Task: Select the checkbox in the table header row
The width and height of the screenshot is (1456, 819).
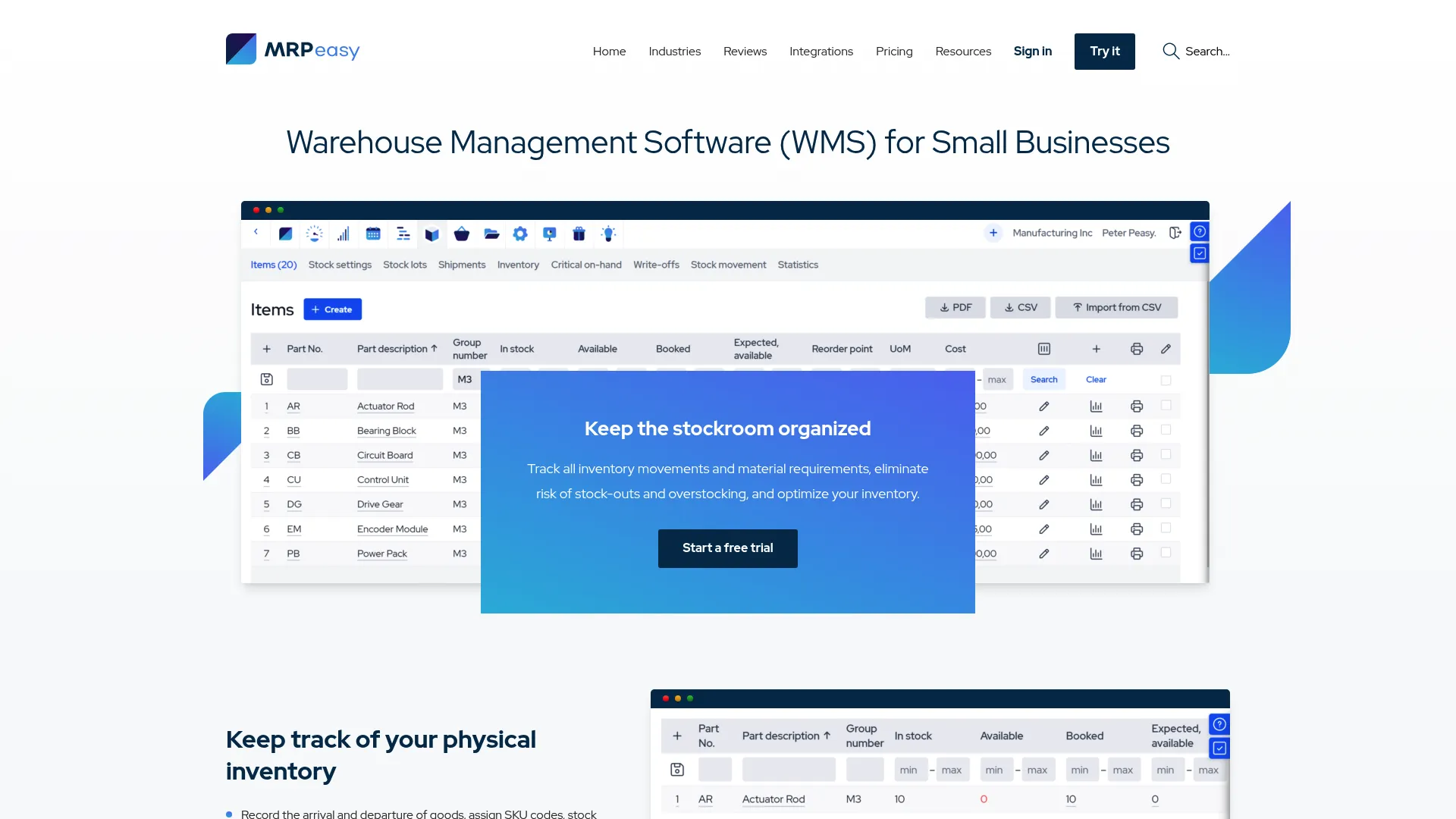Action: (1167, 380)
